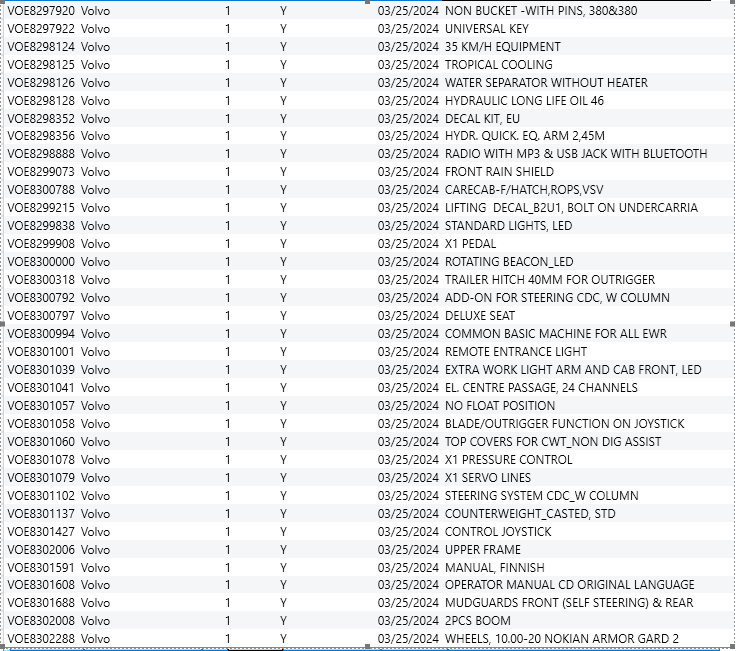This screenshot has width=738, height=651.
Task: Select part number VOE8301001
Action: click(41, 352)
